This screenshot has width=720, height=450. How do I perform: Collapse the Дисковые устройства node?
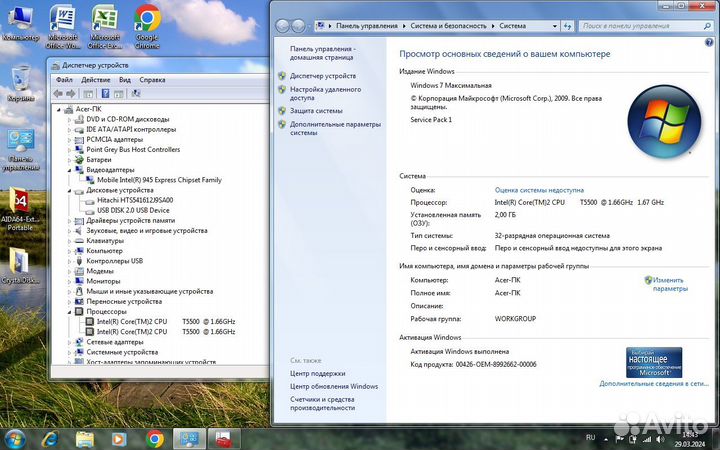click(x=70, y=190)
